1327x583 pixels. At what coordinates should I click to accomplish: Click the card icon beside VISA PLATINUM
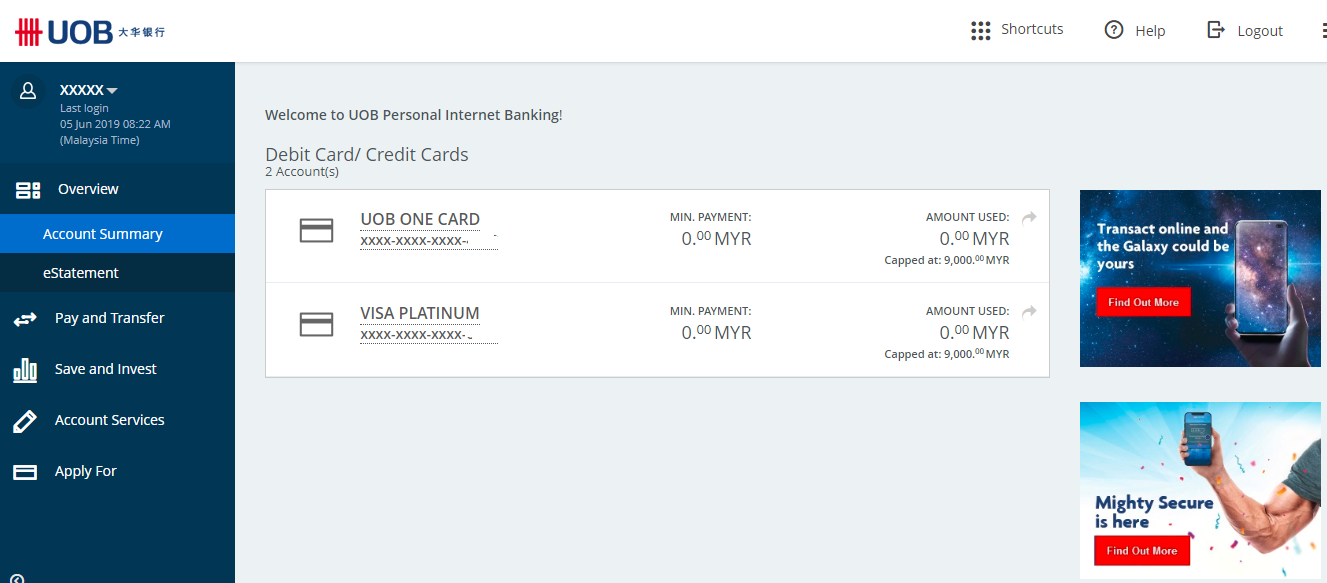point(317,324)
